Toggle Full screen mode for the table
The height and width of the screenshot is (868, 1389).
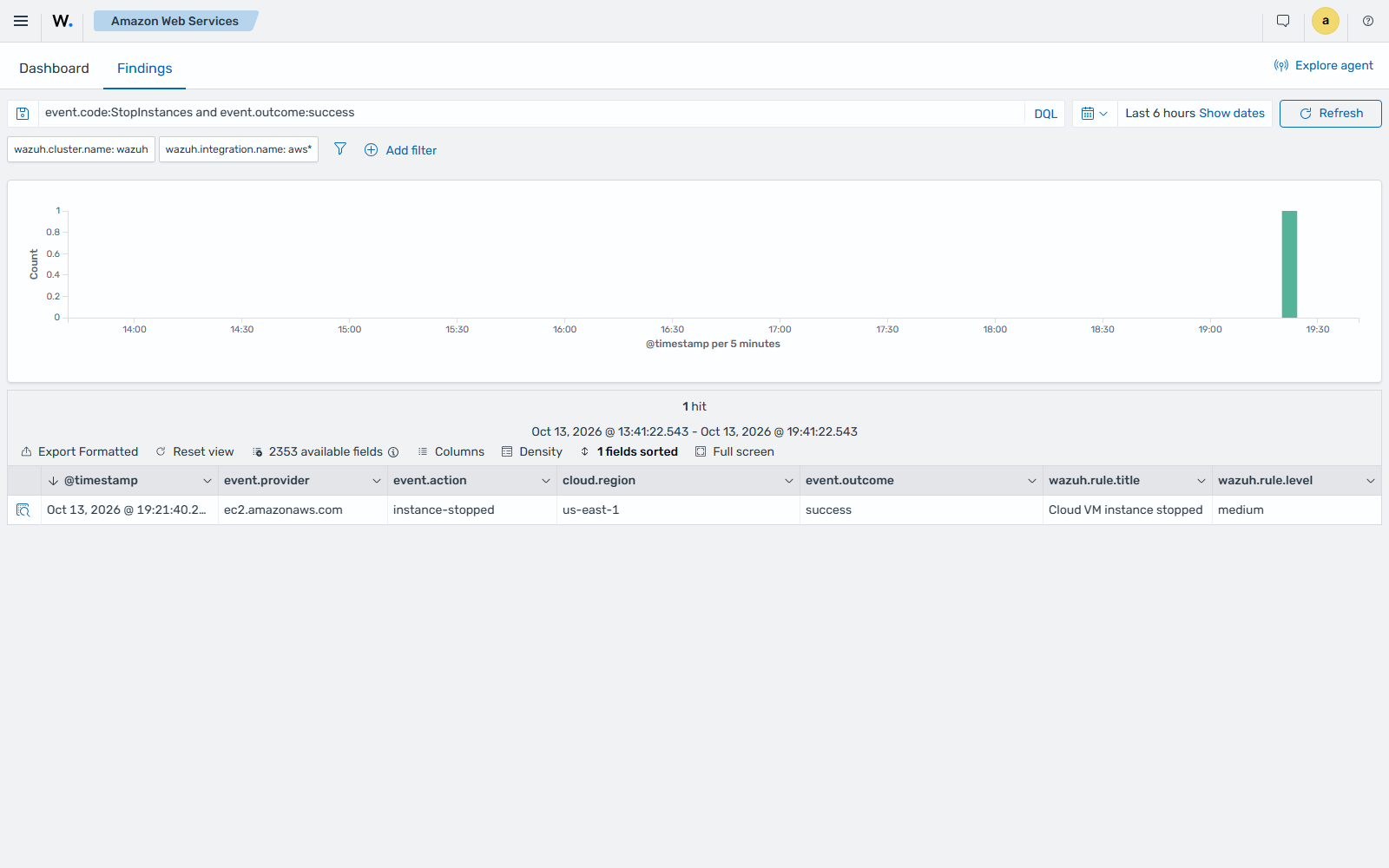(x=735, y=451)
